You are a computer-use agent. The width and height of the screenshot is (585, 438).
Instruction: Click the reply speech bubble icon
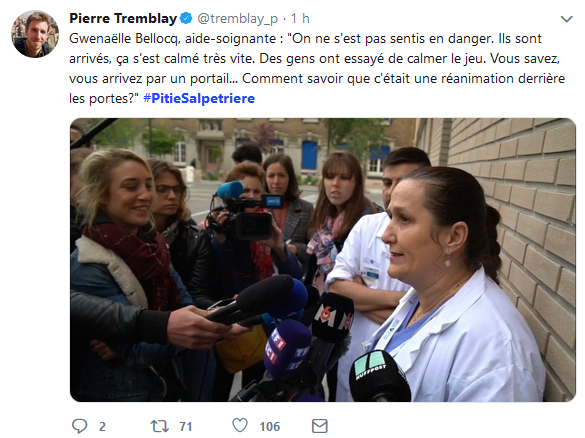[x=79, y=426]
